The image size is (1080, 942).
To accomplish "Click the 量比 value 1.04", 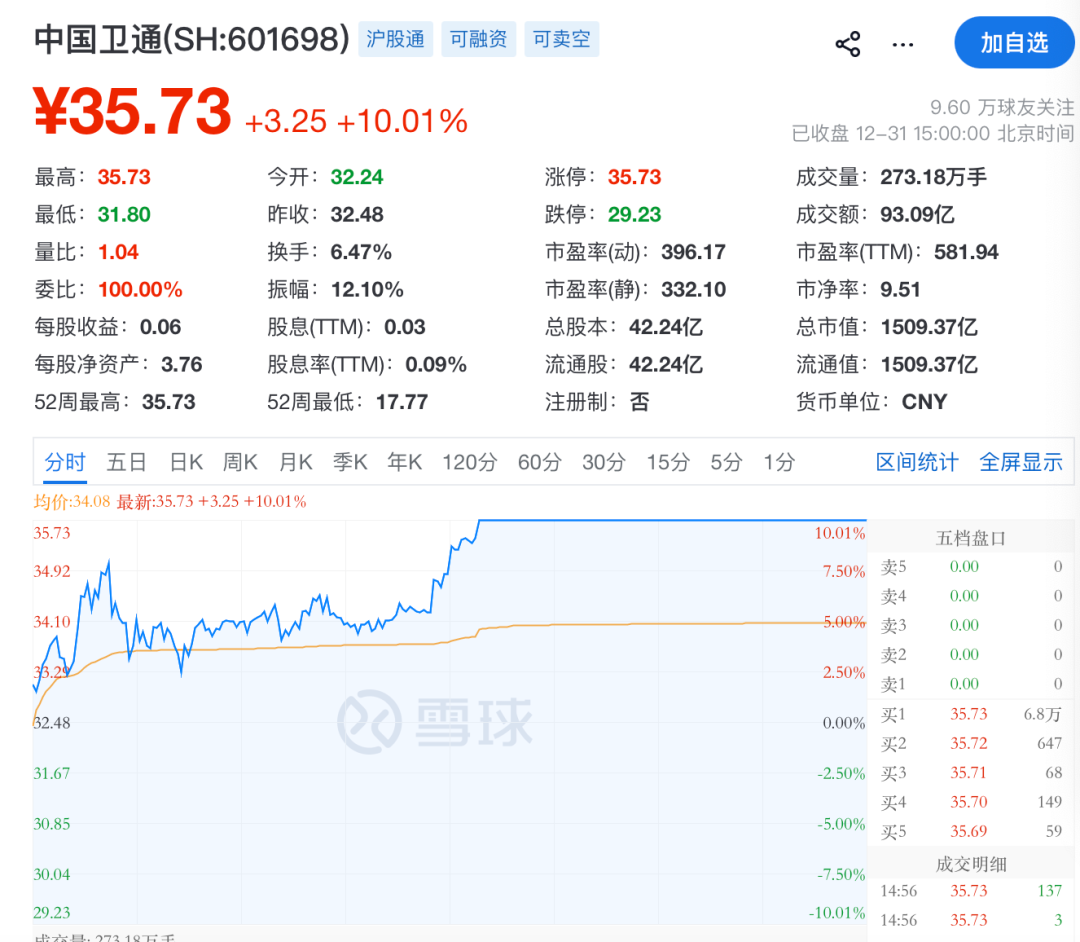I will pyautogui.click(x=118, y=252).
